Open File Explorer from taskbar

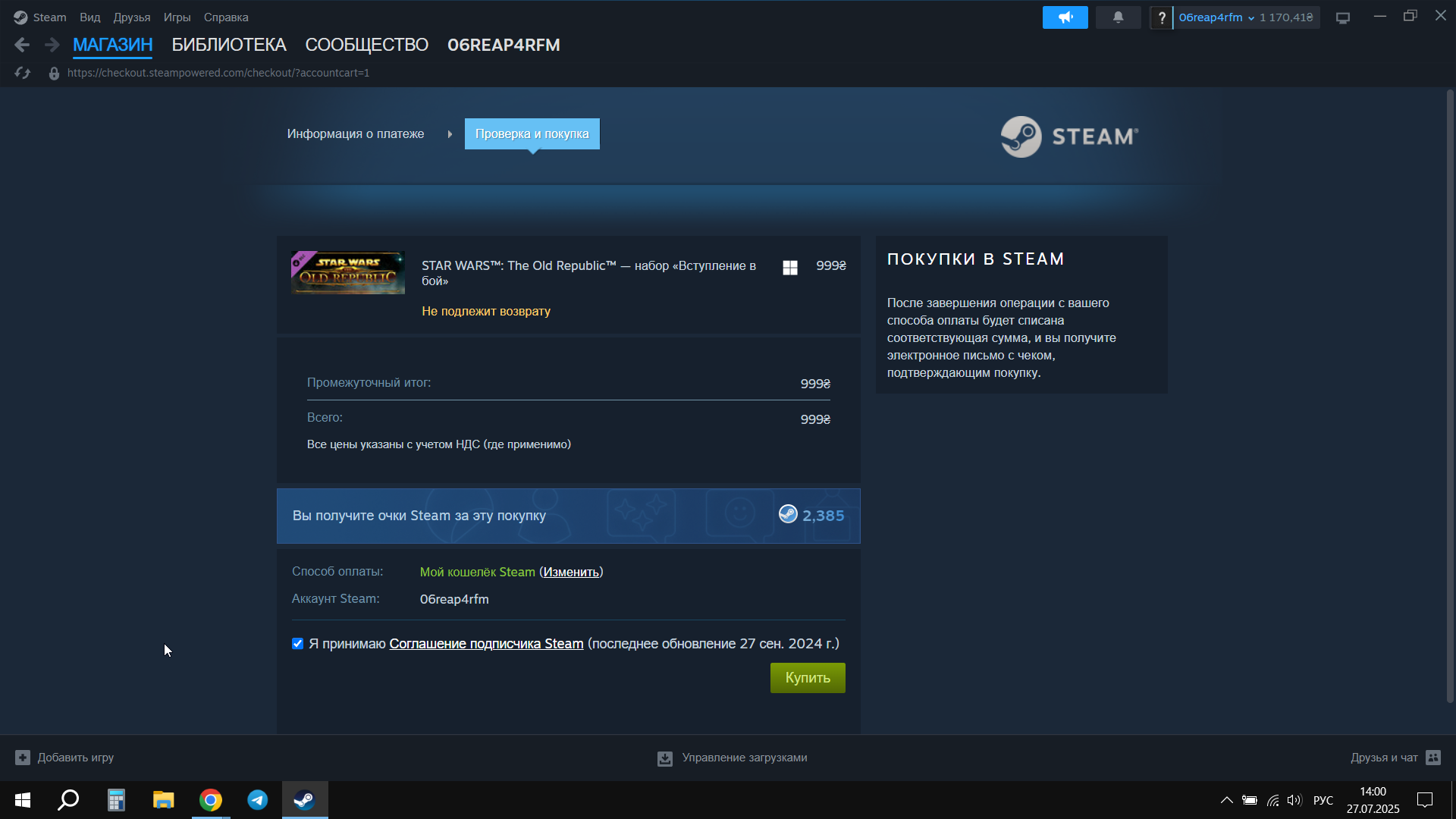pos(163,800)
